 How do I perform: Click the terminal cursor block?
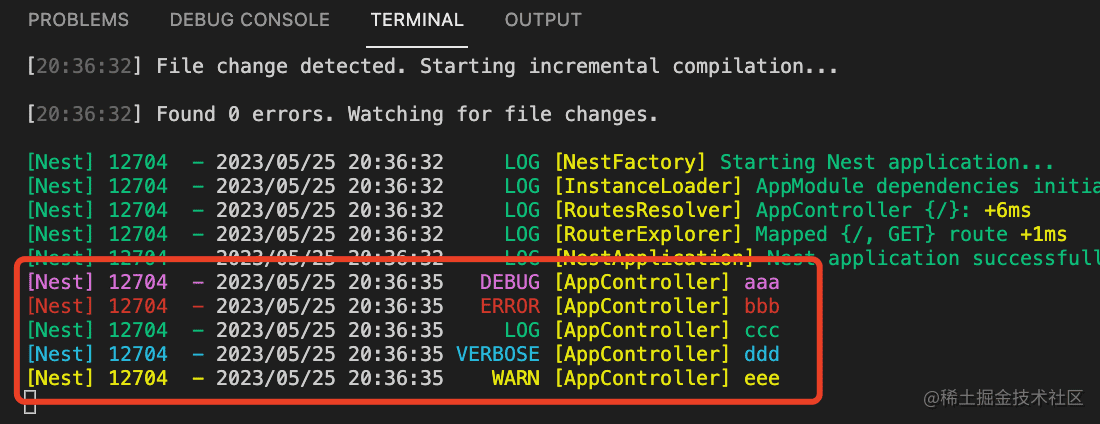tap(30, 402)
